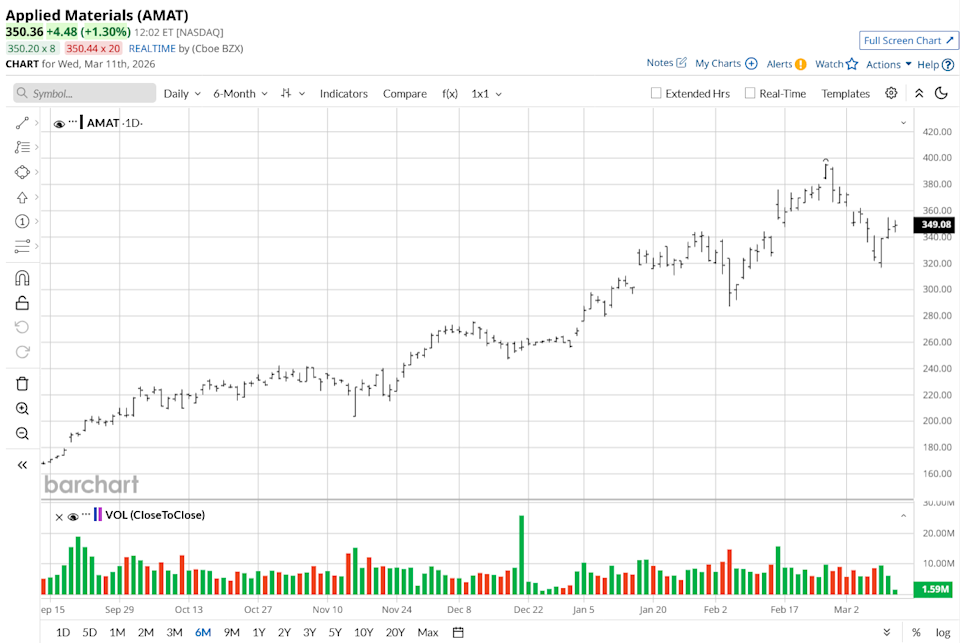This screenshot has height=643, width=960.
Task: Open the Daily frequency dropdown
Action: (x=182, y=93)
